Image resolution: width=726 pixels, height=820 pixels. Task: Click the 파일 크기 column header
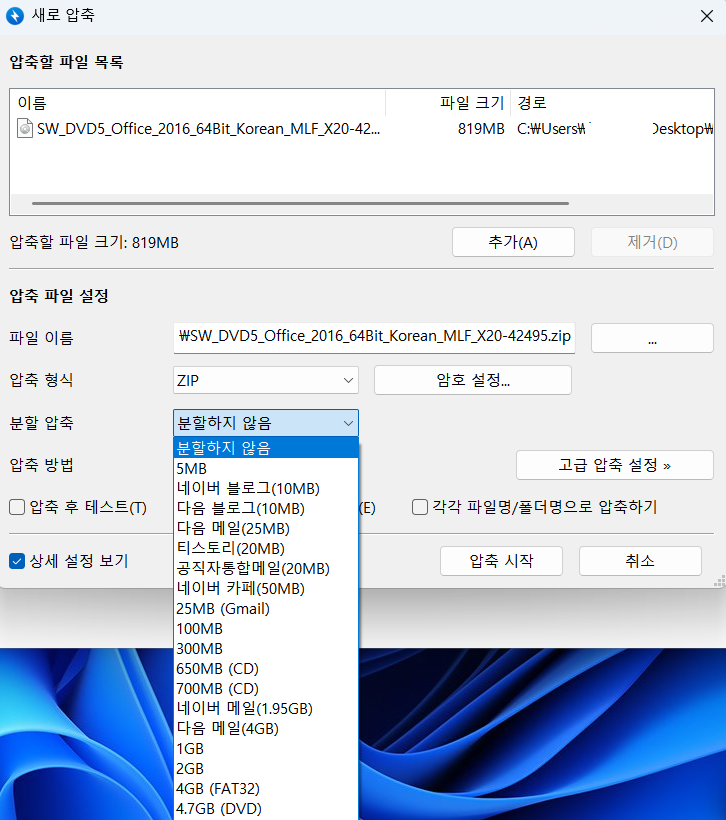tap(448, 102)
